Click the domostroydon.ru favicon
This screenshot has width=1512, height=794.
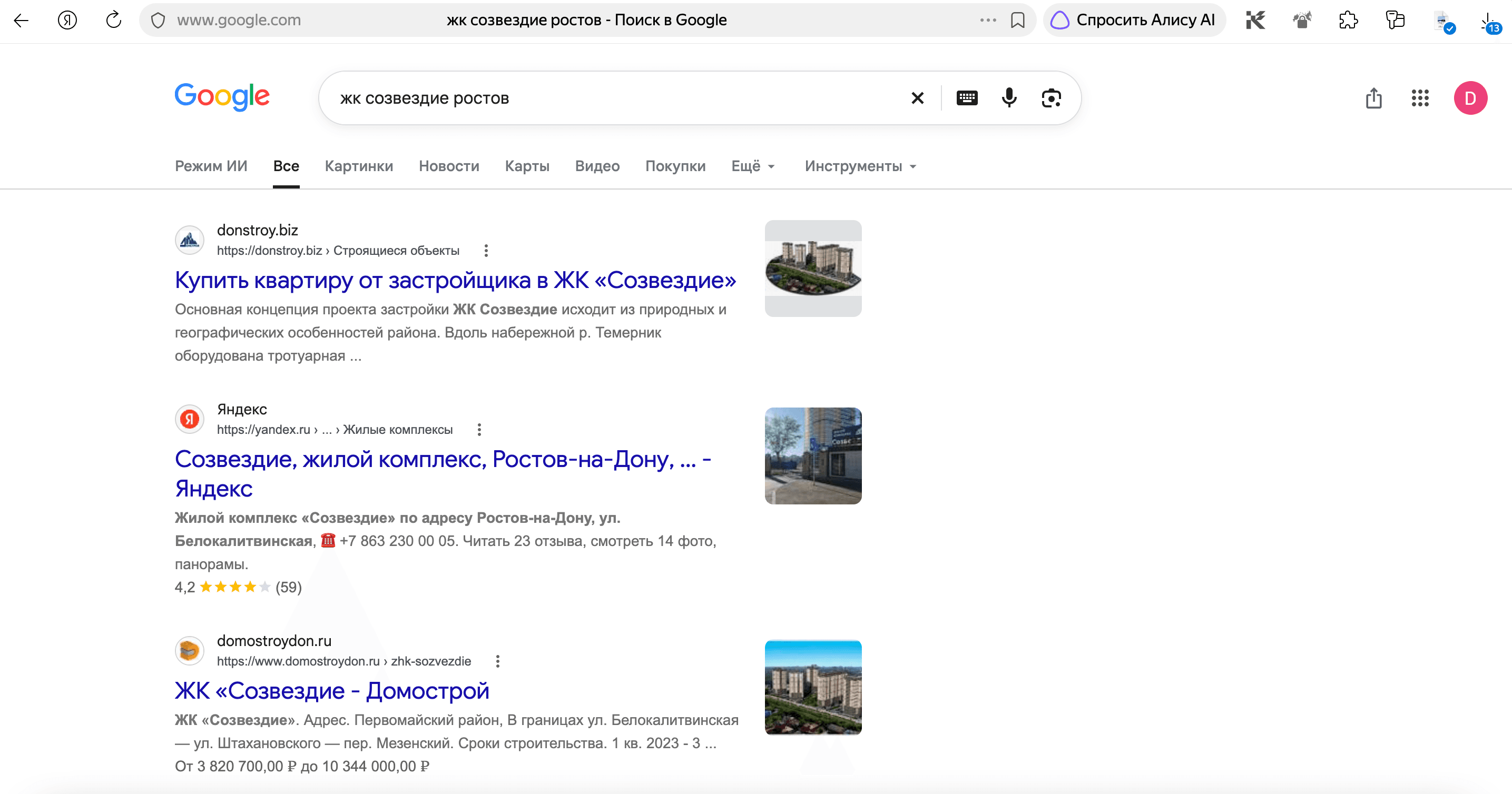[190, 651]
